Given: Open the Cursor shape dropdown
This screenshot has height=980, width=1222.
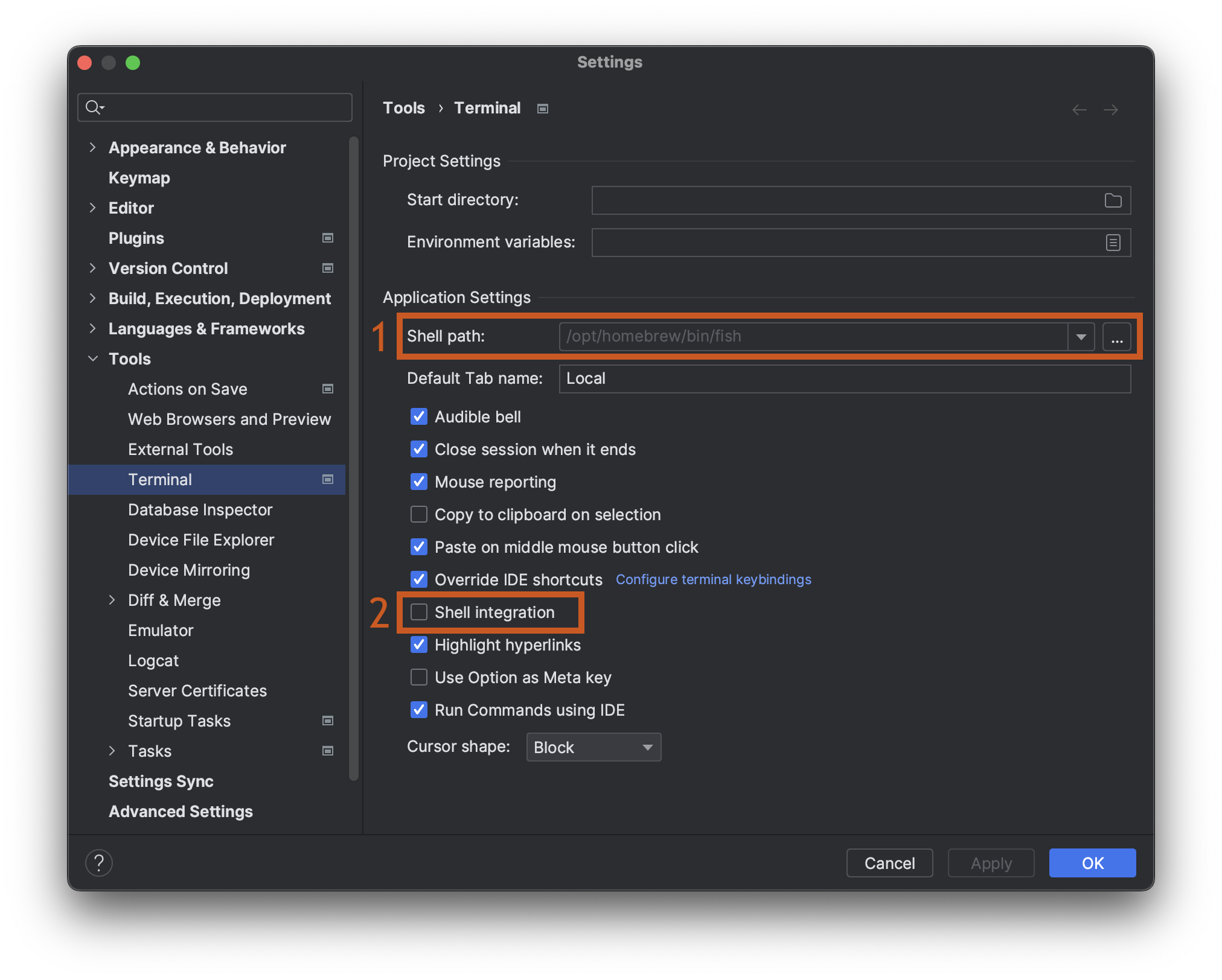Looking at the screenshot, I should tap(592, 747).
